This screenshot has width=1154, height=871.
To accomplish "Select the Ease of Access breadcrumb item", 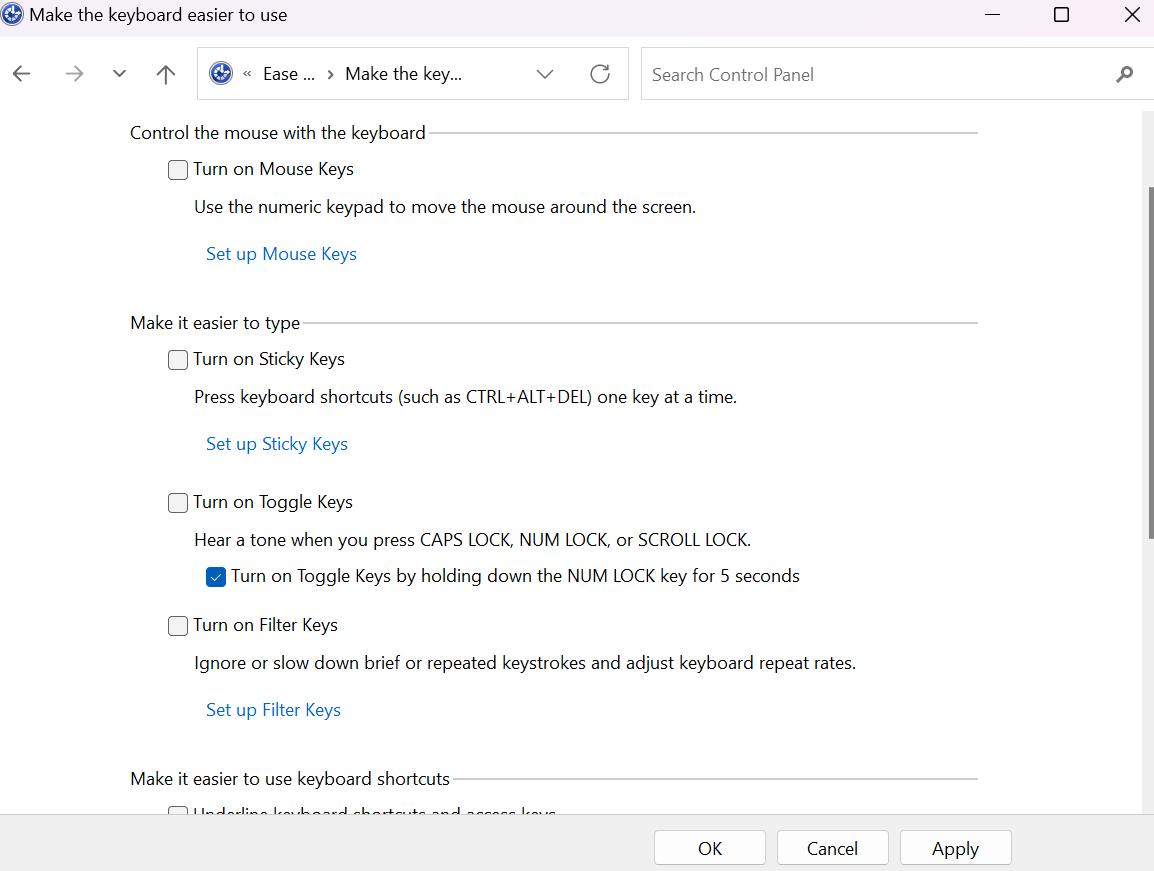I will [288, 73].
